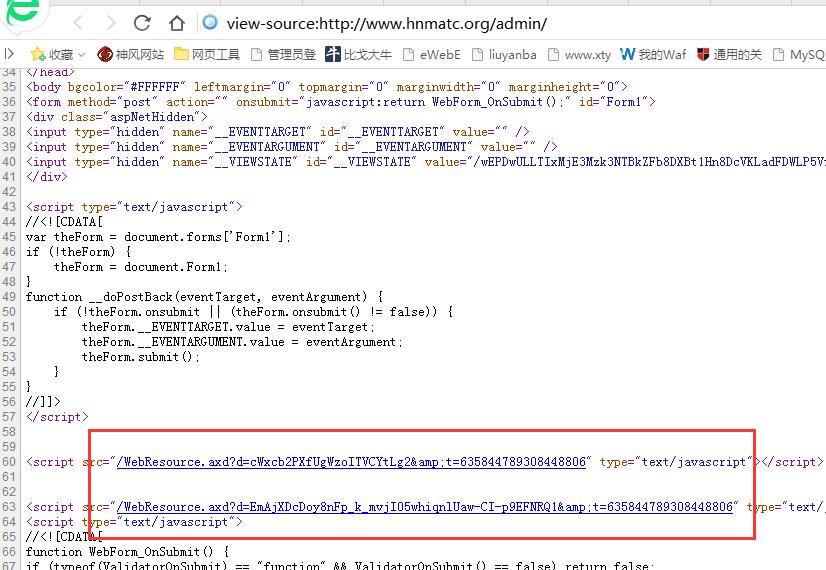Click the closing script tag line 57
Viewport: 826px width, 570px height.
tap(57, 417)
